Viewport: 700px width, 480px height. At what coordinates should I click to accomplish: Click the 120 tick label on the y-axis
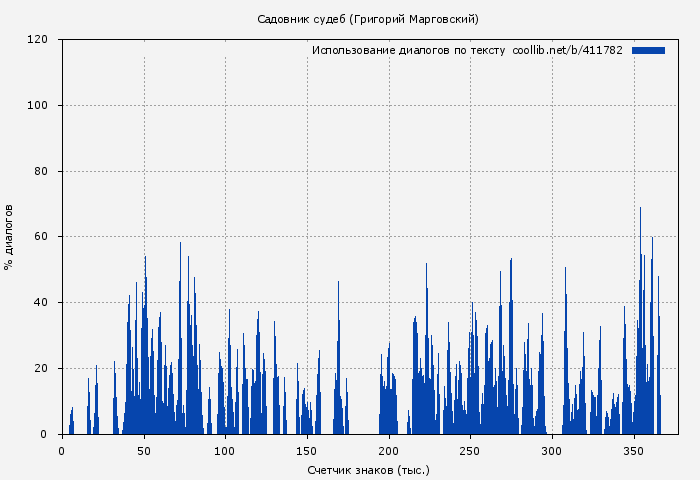pos(38,40)
